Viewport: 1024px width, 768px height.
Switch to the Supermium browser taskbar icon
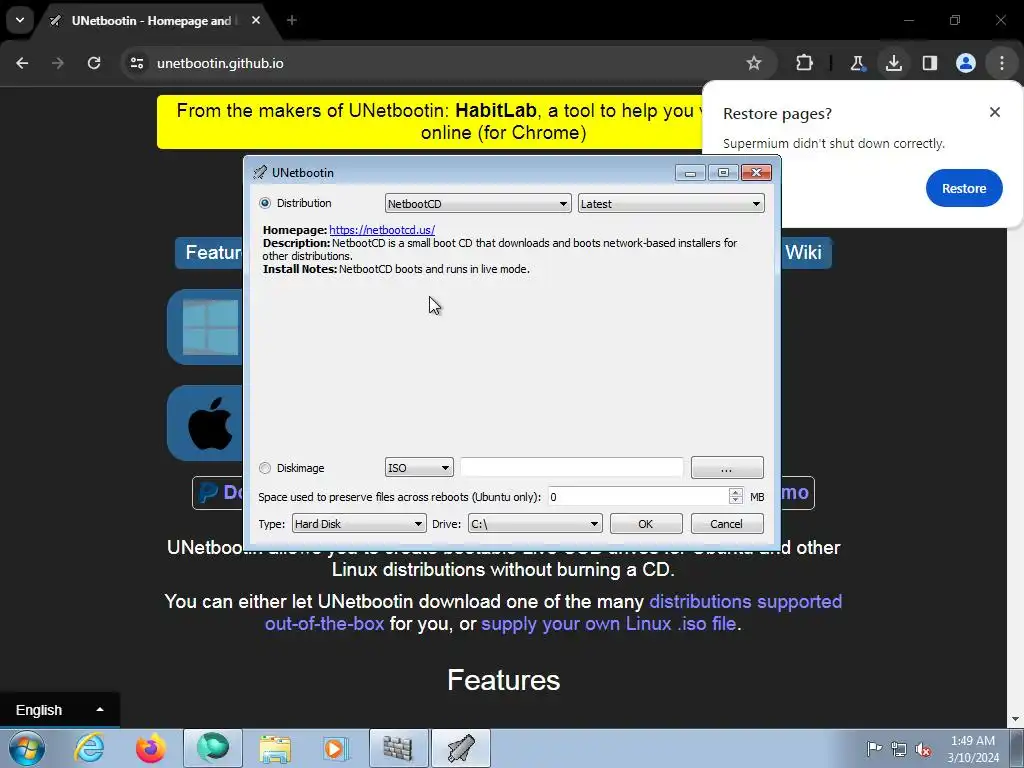click(213, 748)
